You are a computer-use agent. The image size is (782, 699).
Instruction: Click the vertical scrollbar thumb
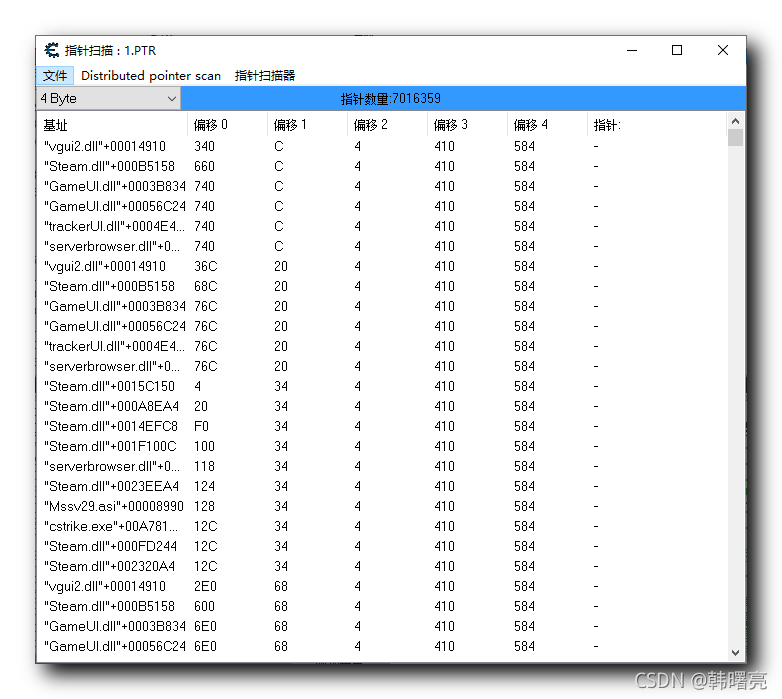coord(735,137)
